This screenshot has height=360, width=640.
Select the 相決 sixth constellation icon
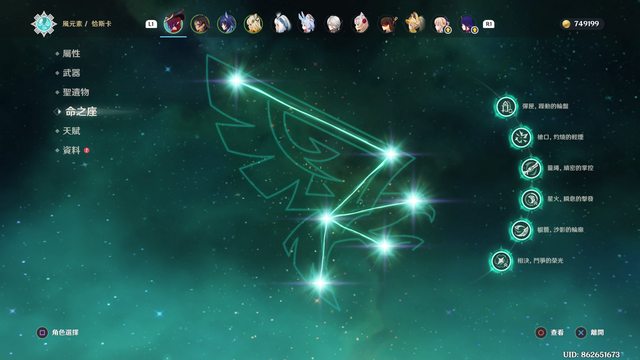tap(501, 260)
